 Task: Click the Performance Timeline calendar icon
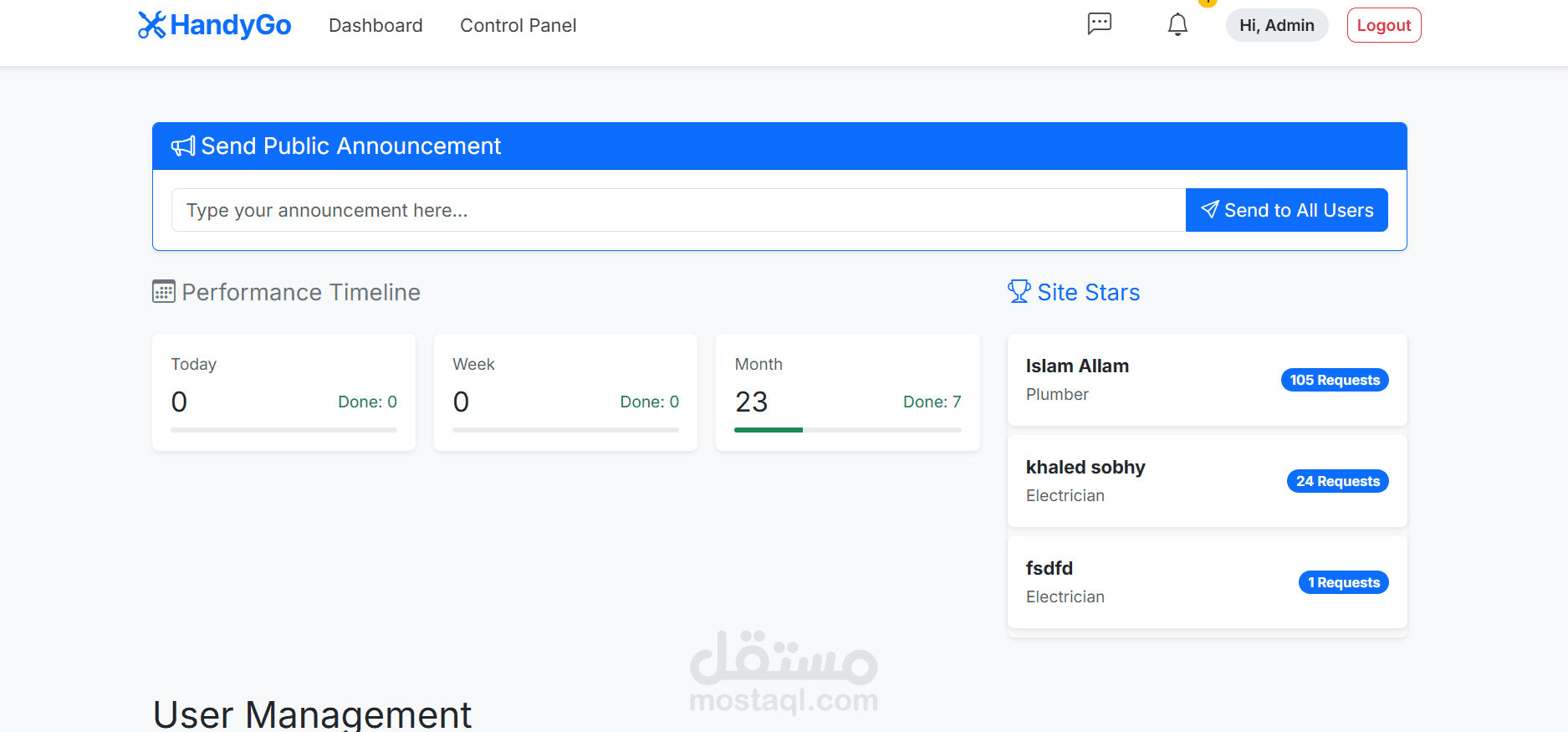pyautogui.click(x=164, y=292)
